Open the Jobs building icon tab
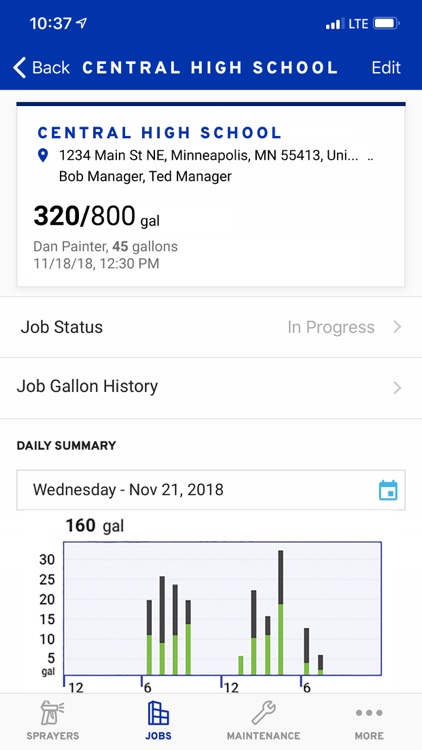 click(x=158, y=713)
